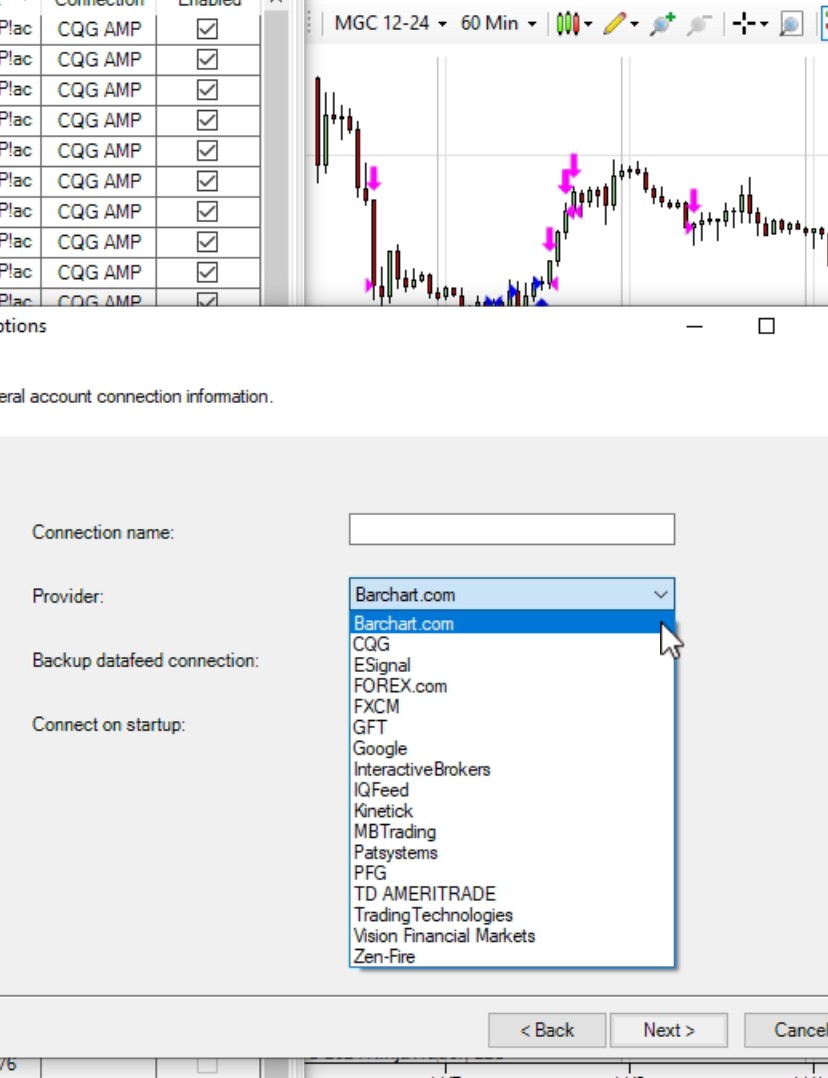Choose FXCM in the provider list
Screen dimensions: 828x1078
[x=512, y=707]
